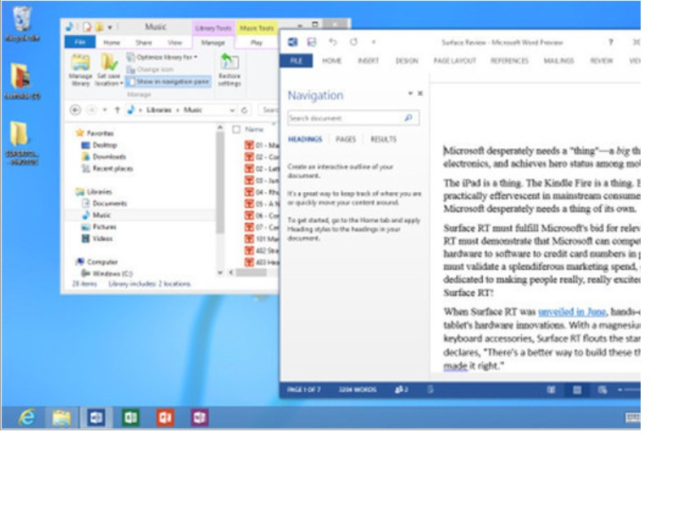Select music file starting with 07
The width and height of the screenshot is (700, 523).
pos(262,227)
